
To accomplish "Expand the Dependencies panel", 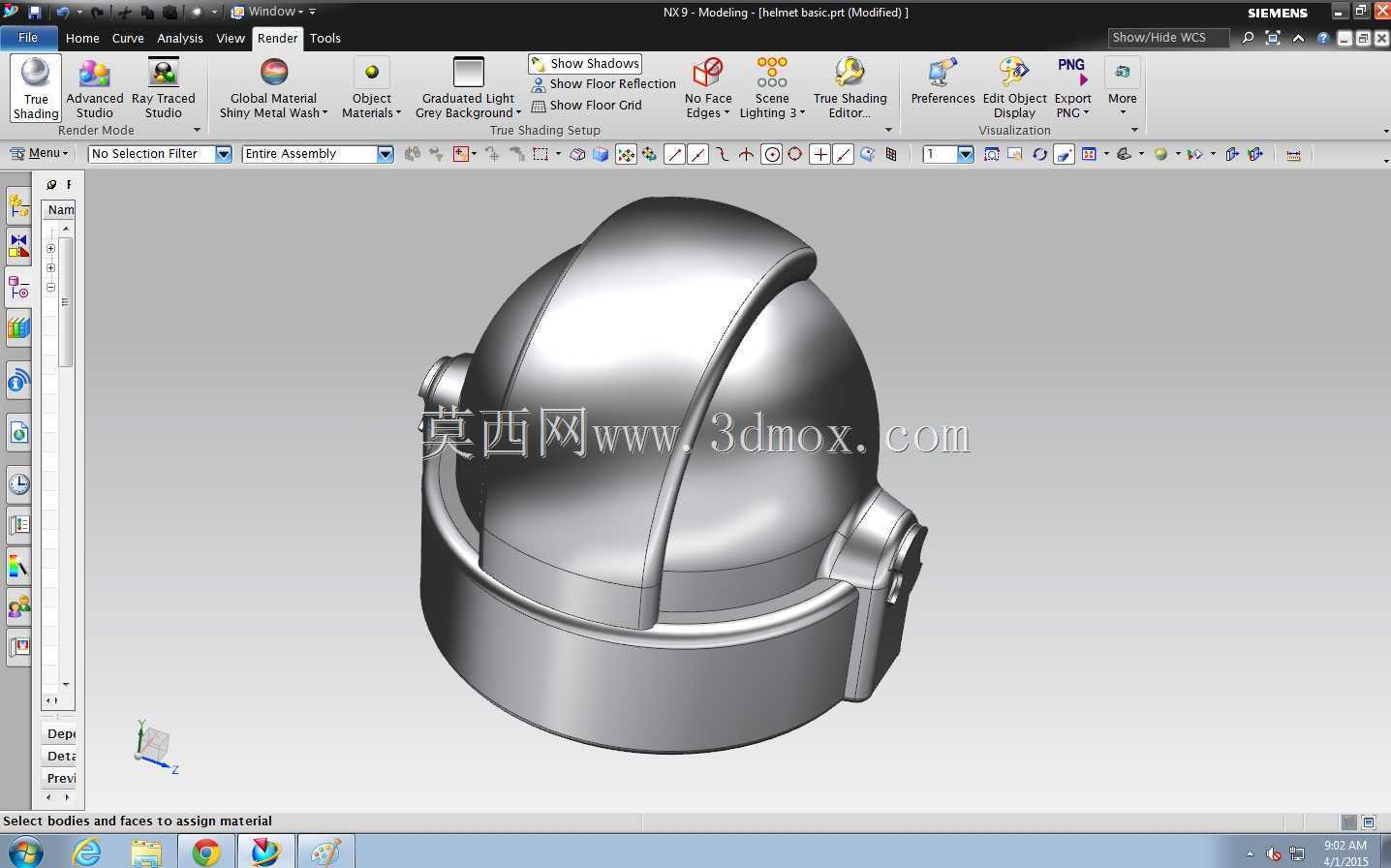I will tap(59, 733).
